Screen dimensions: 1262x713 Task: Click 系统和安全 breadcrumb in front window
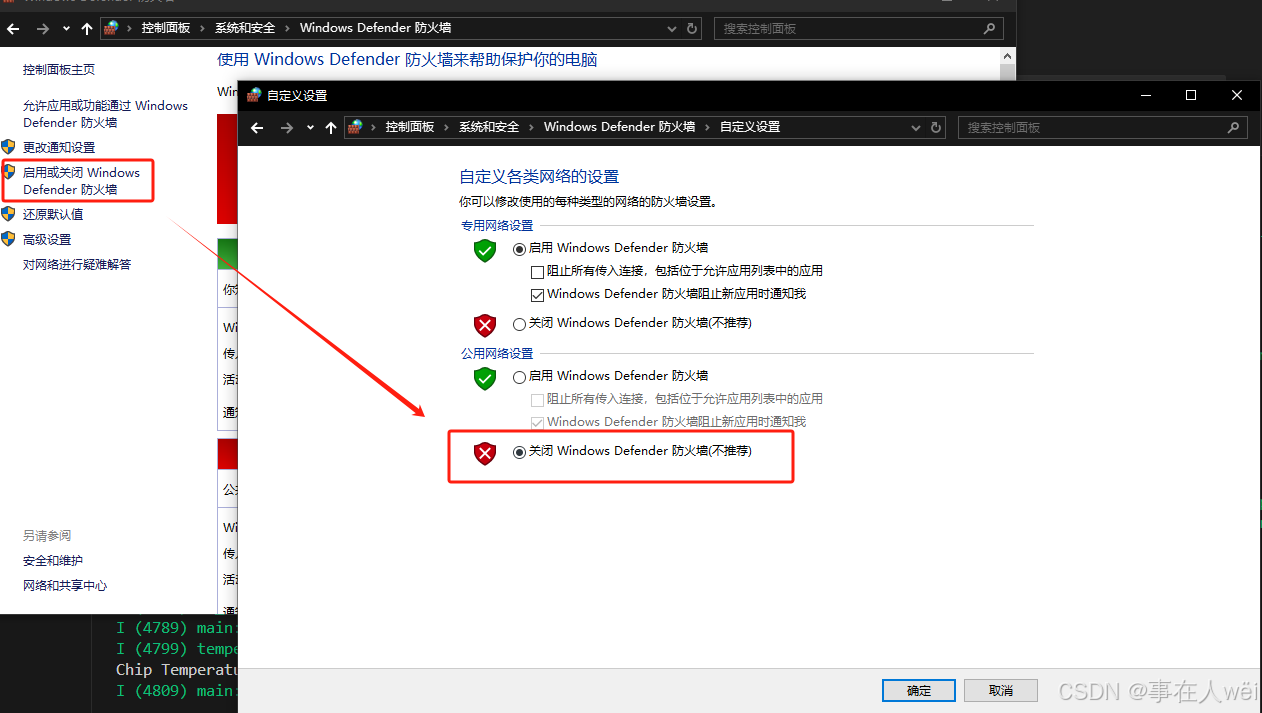click(489, 127)
